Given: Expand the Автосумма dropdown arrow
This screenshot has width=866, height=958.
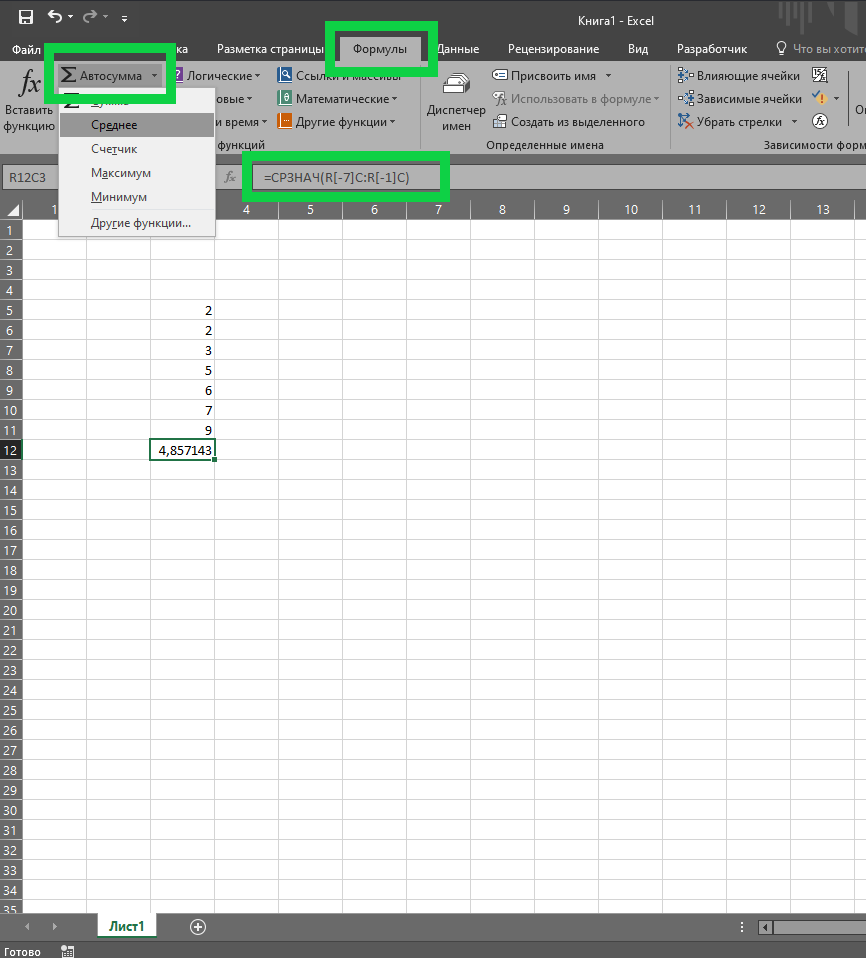Looking at the screenshot, I should [155, 76].
